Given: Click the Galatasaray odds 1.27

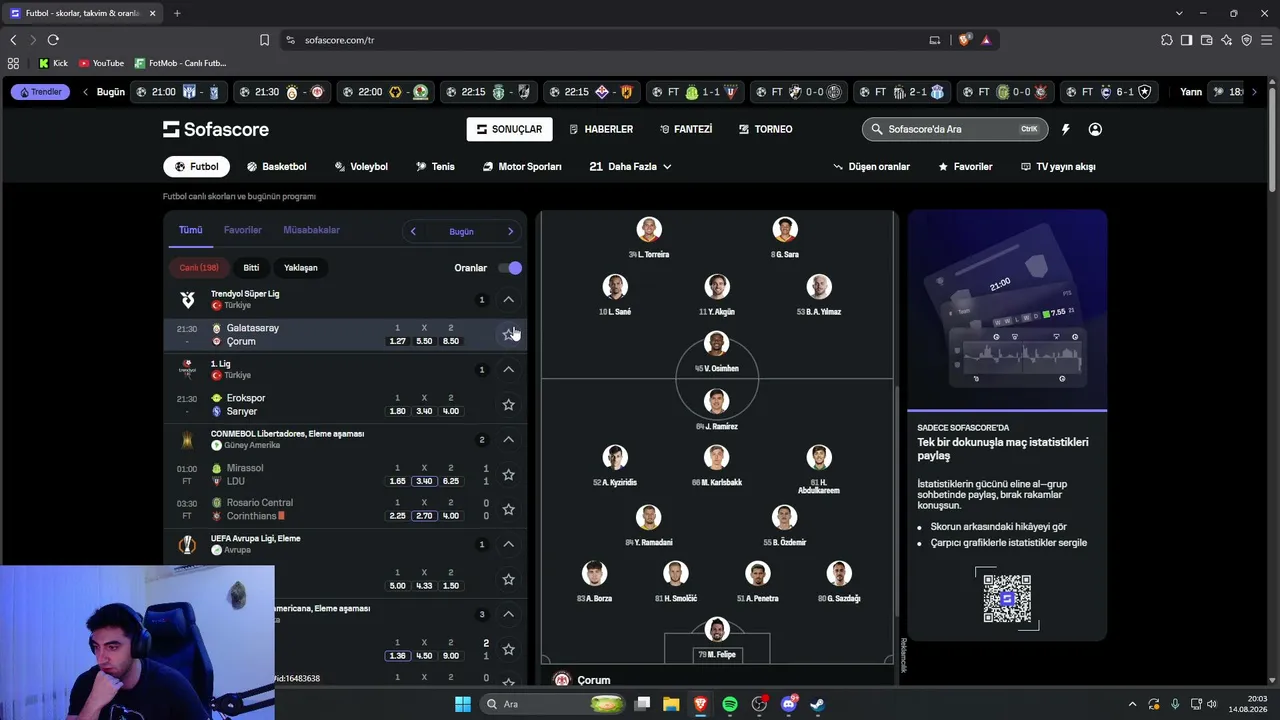Looking at the screenshot, I should click(x=397, y=341).
